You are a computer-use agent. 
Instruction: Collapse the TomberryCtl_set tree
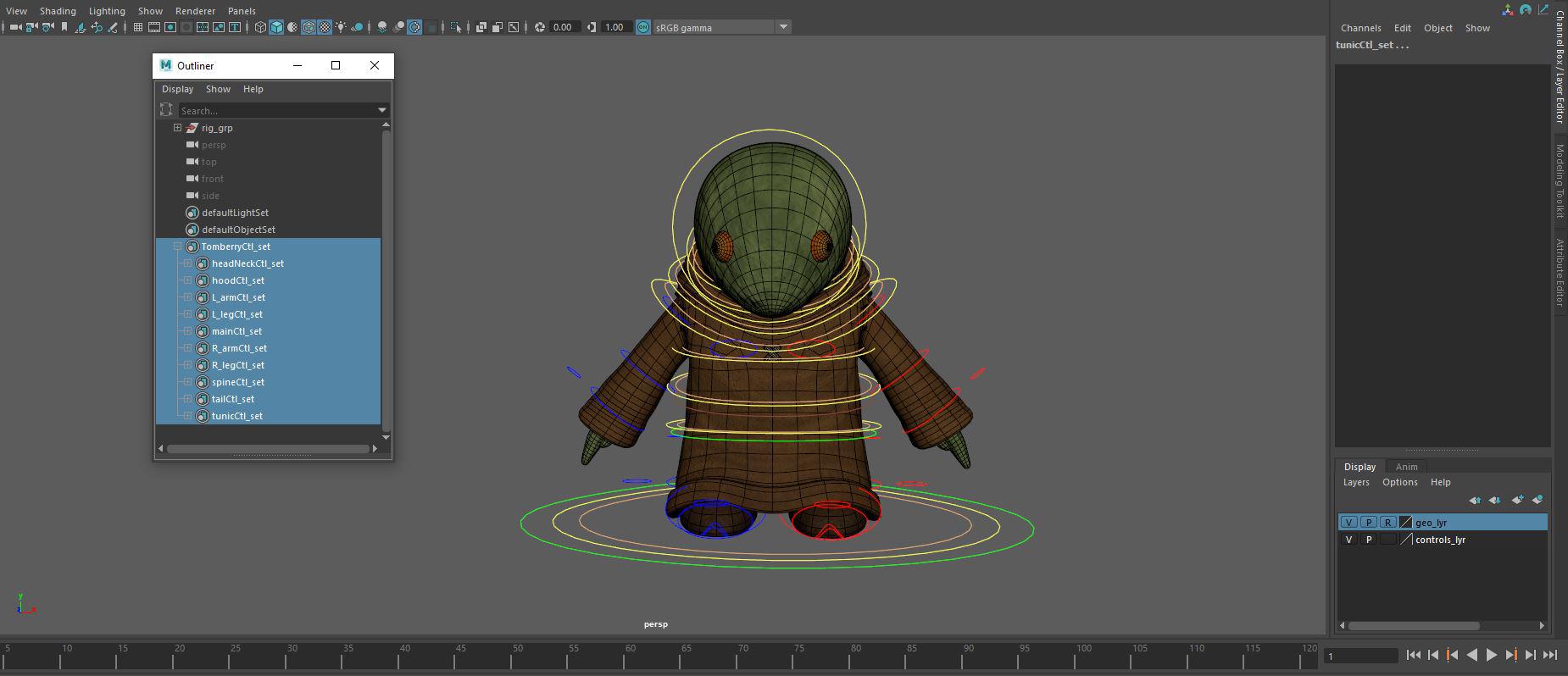177,247
